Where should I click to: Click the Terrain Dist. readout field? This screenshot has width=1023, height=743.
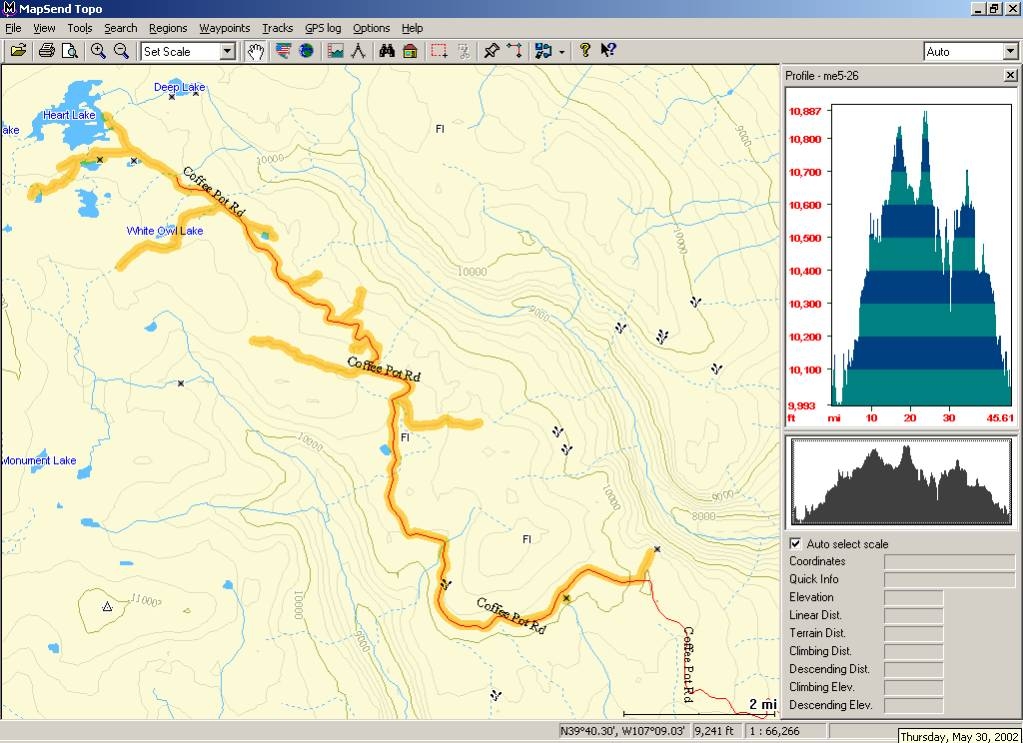913,633
